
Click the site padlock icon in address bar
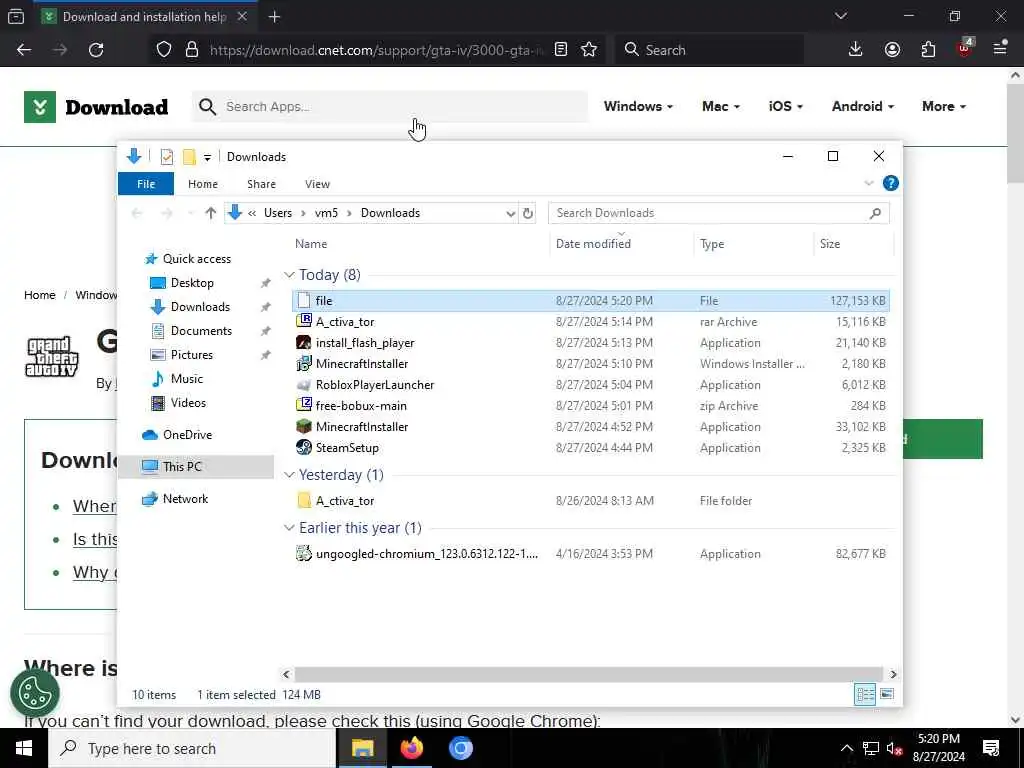coord(192,50)
